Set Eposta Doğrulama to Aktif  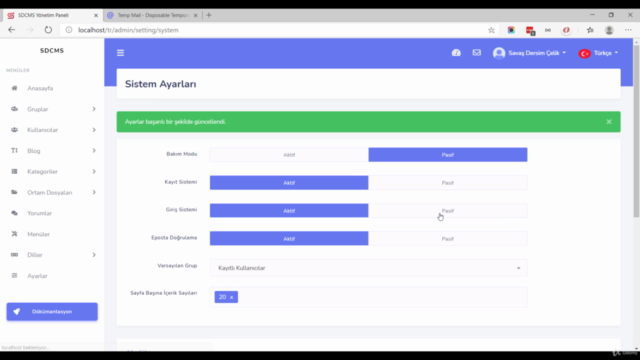pos(289,239)
